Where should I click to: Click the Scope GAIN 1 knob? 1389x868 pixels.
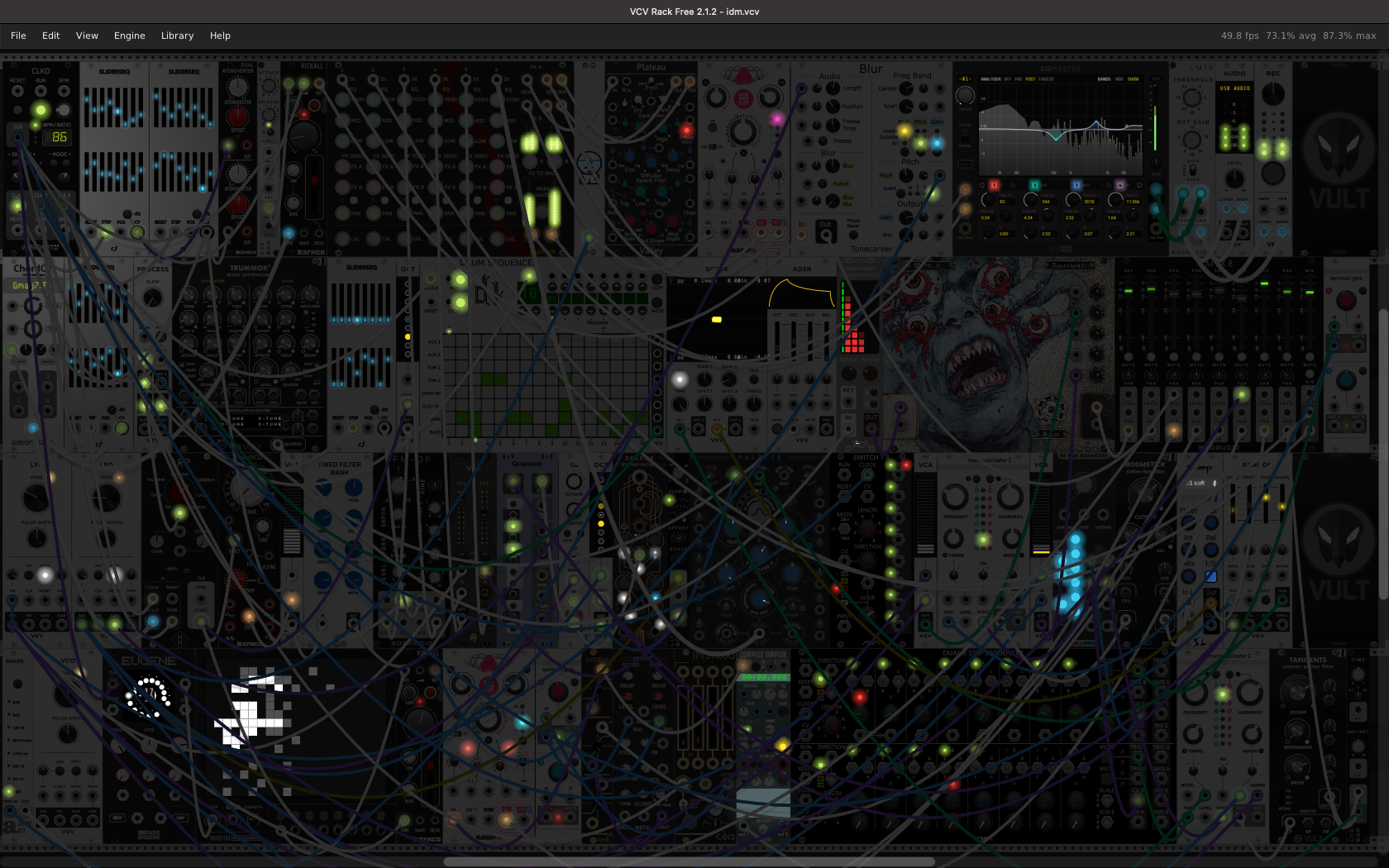[704, 379]
